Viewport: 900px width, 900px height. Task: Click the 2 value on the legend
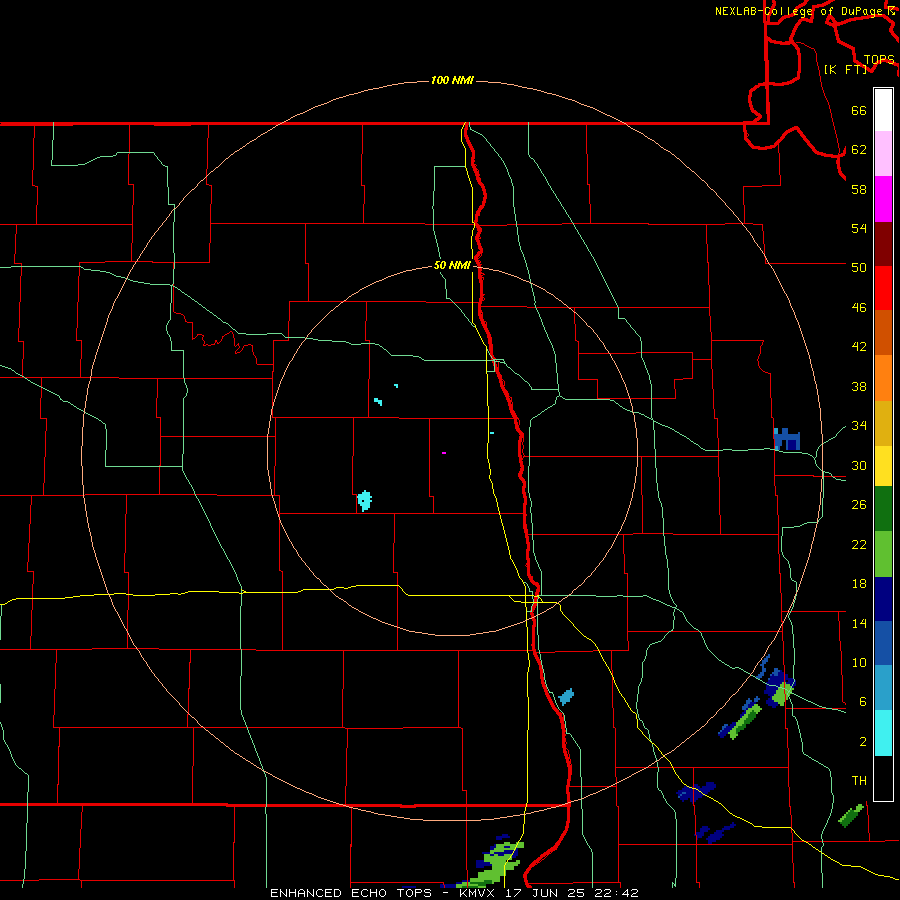(x=863, y=742)
